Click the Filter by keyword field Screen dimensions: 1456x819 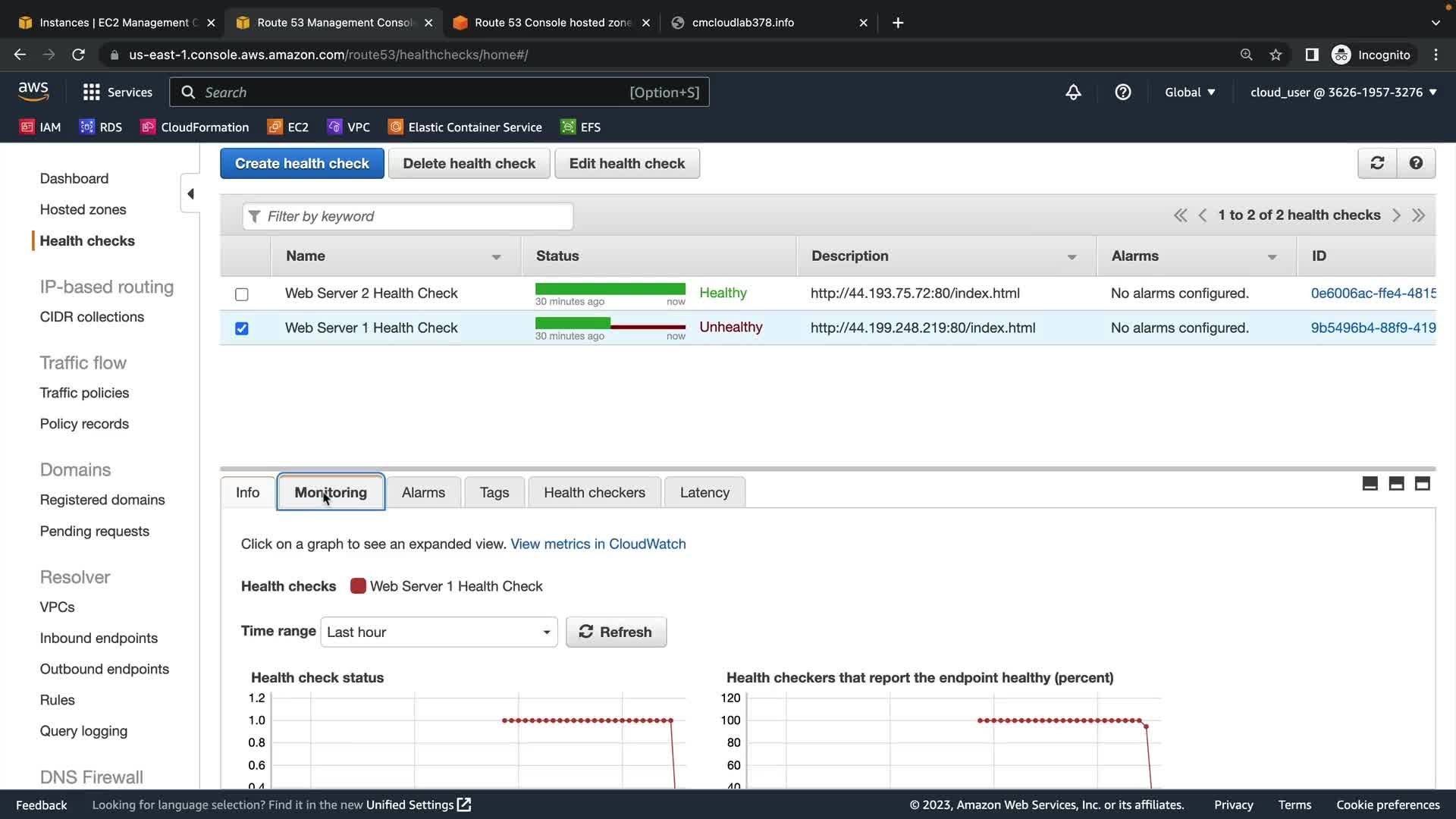[408, 216]
